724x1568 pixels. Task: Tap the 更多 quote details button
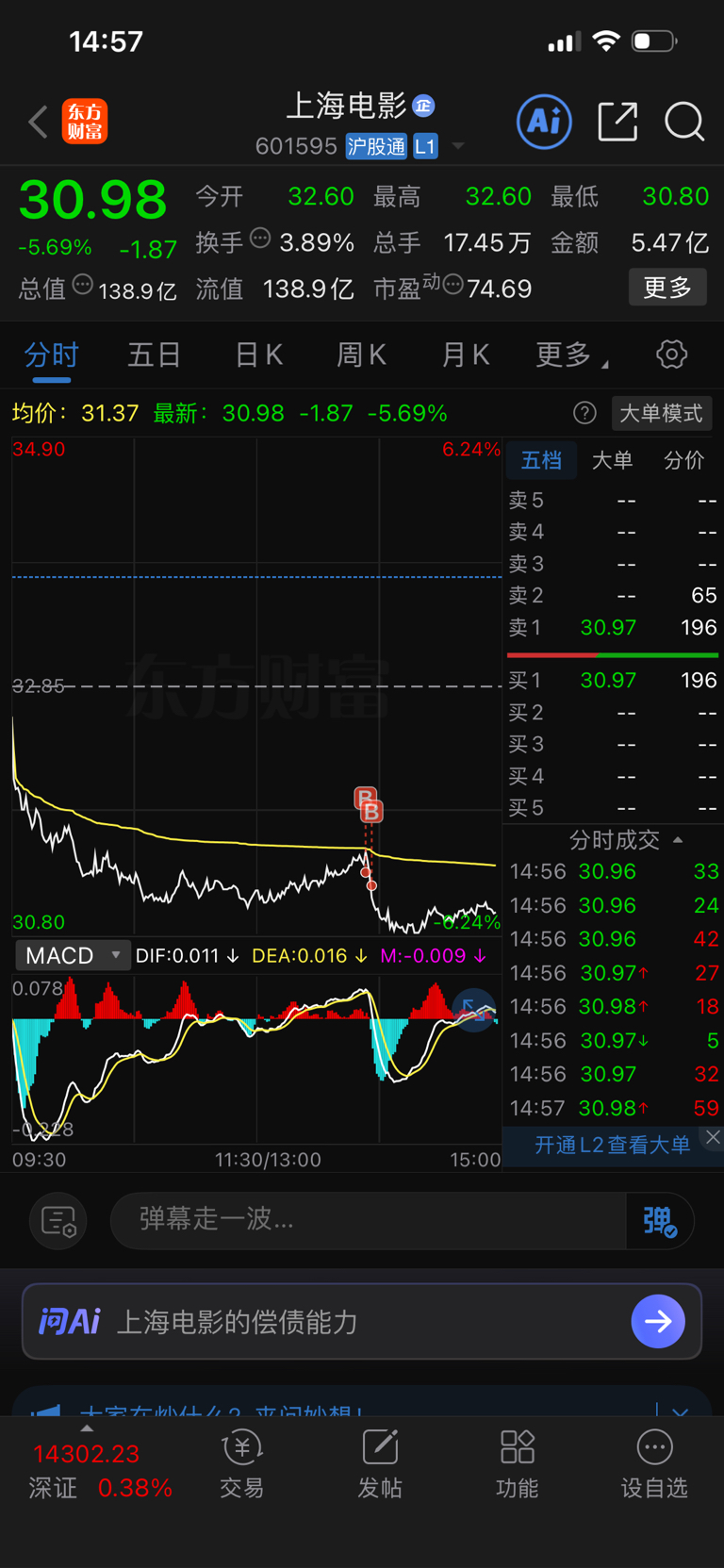(667, 288)
